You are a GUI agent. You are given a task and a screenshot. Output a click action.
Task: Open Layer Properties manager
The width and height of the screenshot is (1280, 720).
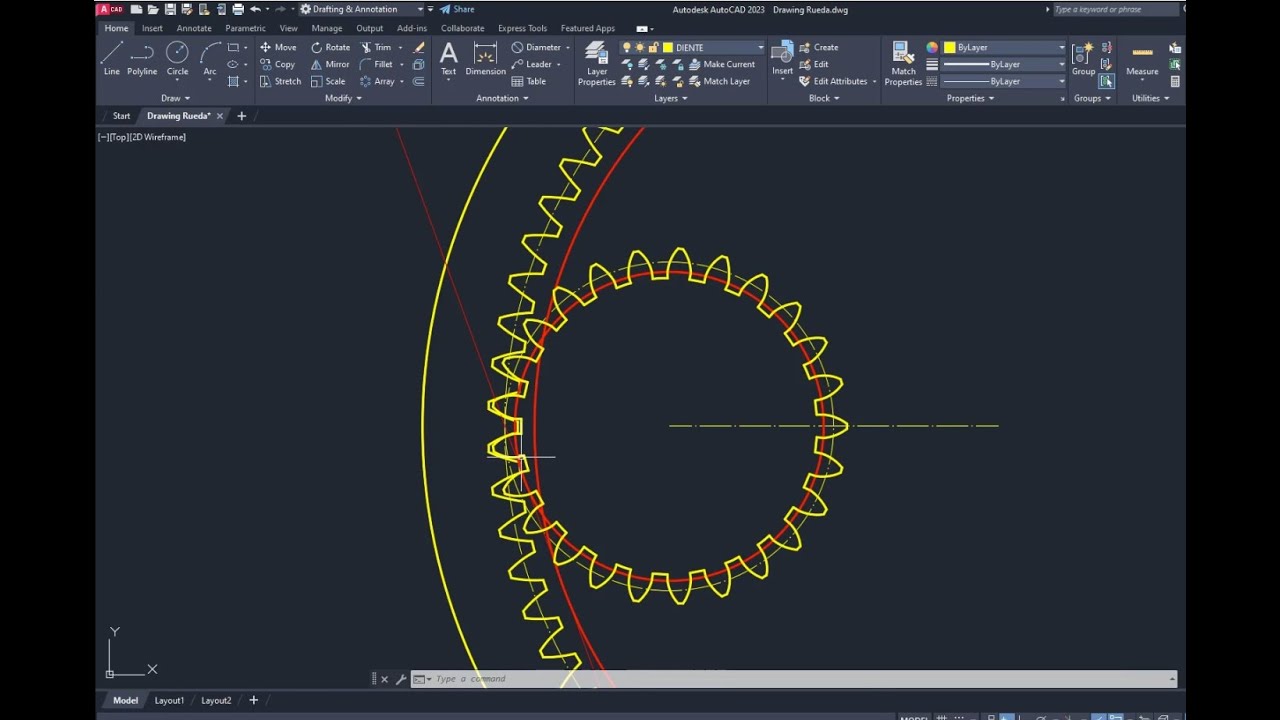click(x=597, y=63)
